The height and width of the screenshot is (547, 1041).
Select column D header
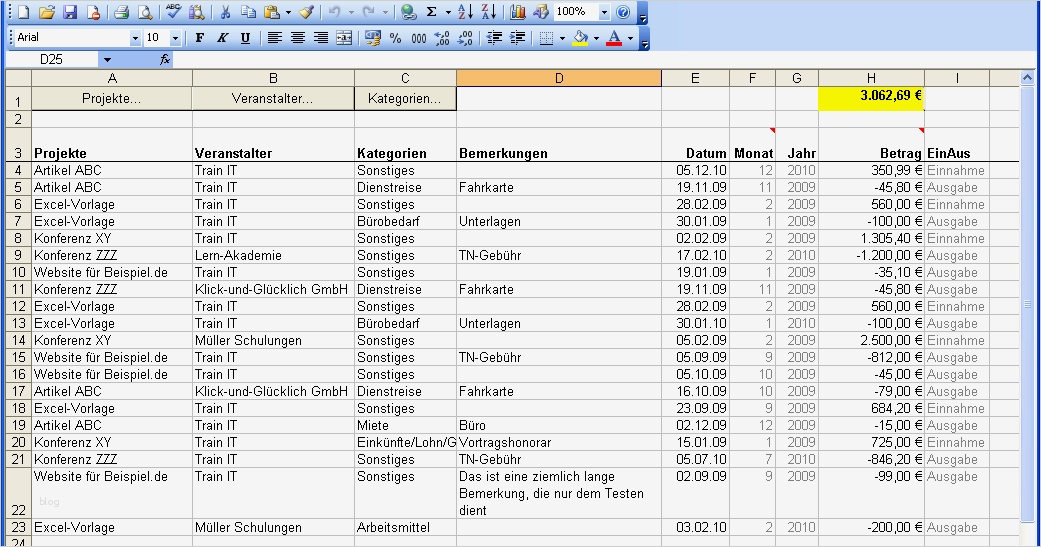click(x=559, y=78)
